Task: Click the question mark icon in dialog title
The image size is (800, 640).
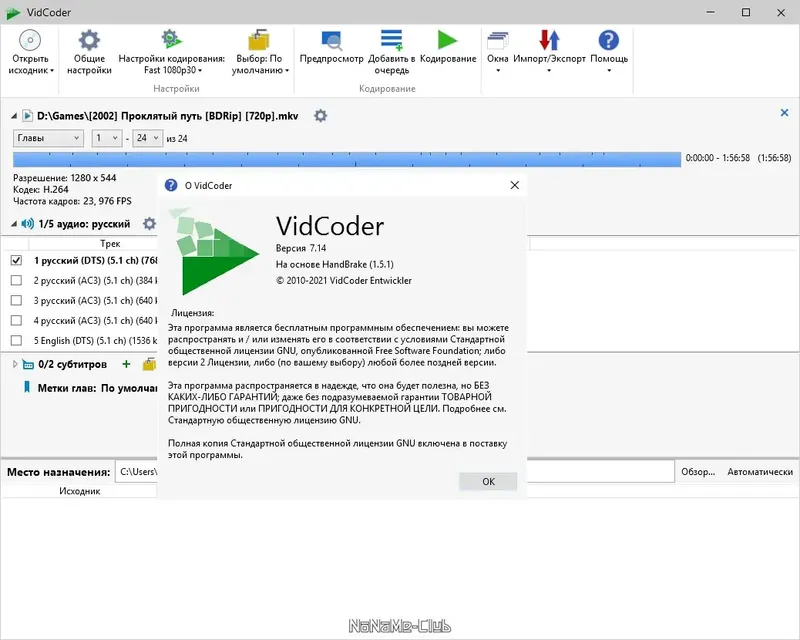Action: coord(171,185)
